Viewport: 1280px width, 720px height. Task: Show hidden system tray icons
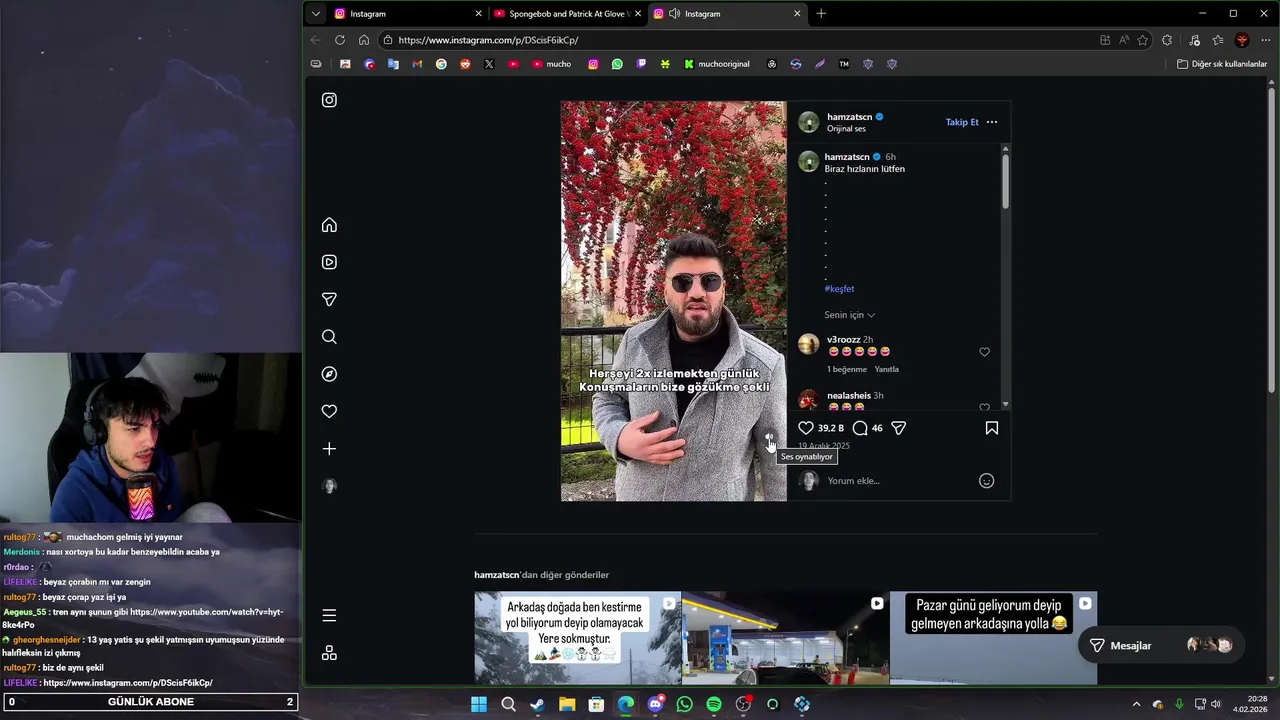tap(1136, 704)
